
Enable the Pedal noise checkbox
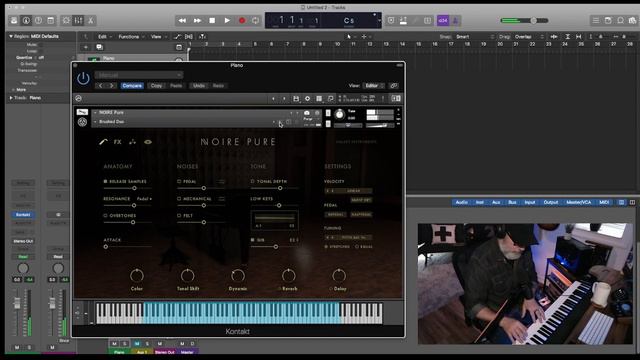click(179, 181)
